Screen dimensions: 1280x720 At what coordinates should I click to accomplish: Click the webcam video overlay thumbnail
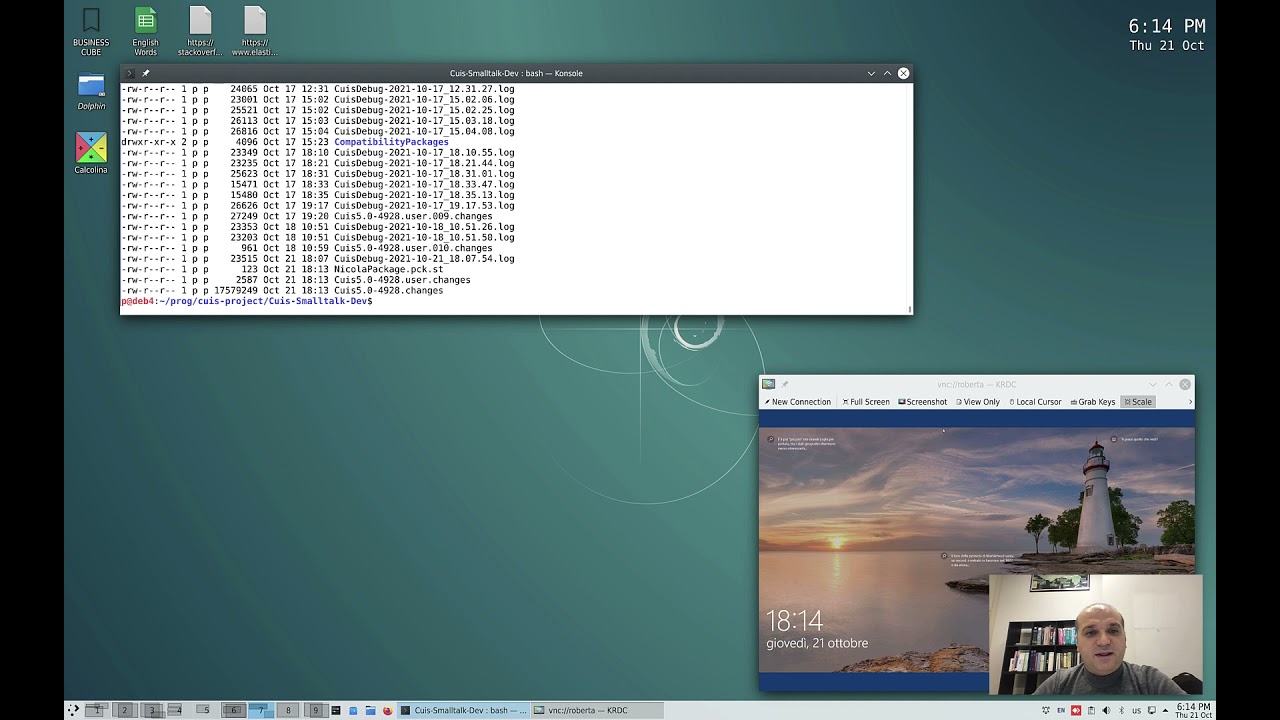[1096, 634]
